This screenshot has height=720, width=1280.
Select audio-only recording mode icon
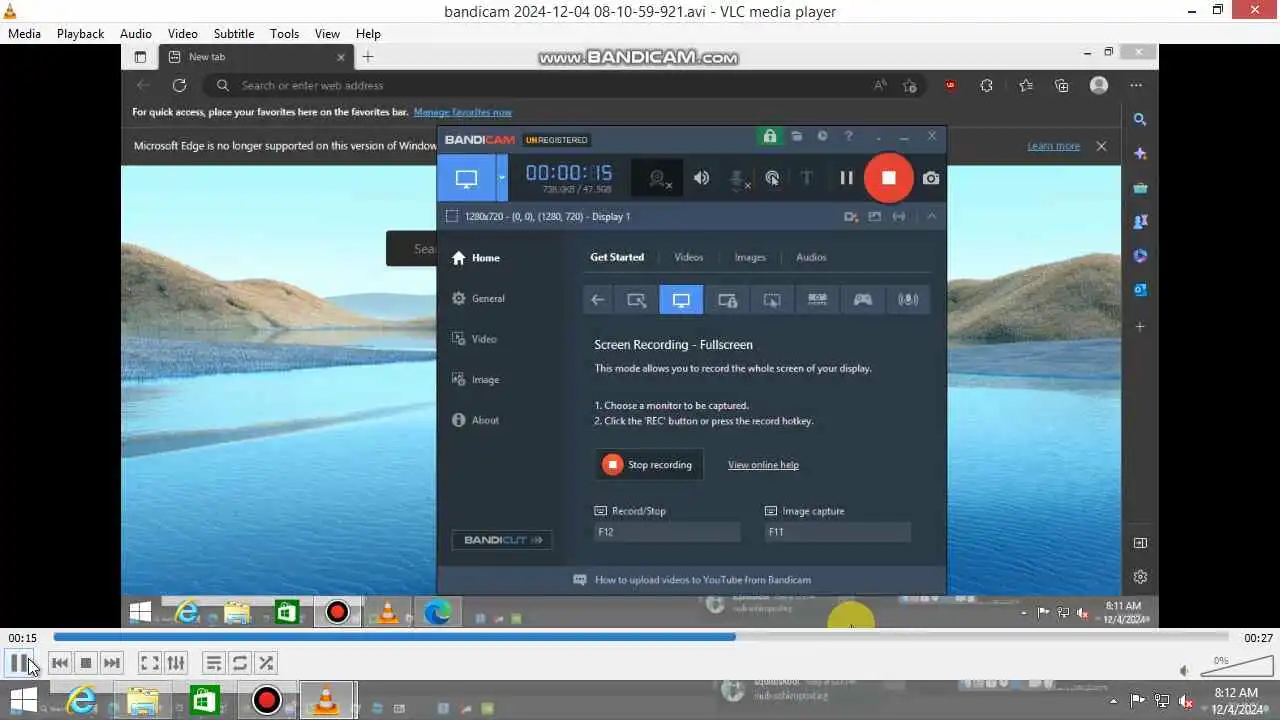coord(908,299)
